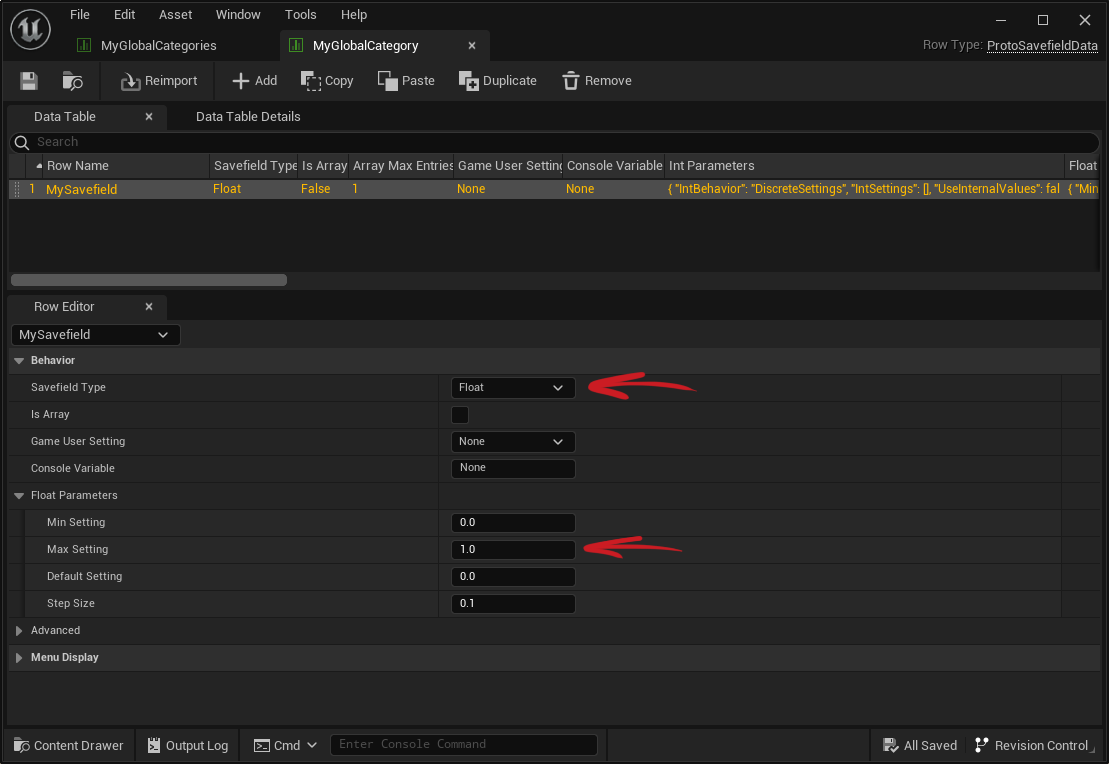Viewport: 1109px width, 764px height.
Task: Open the Game User Setting dropdown
Action: tap(512, 442)
